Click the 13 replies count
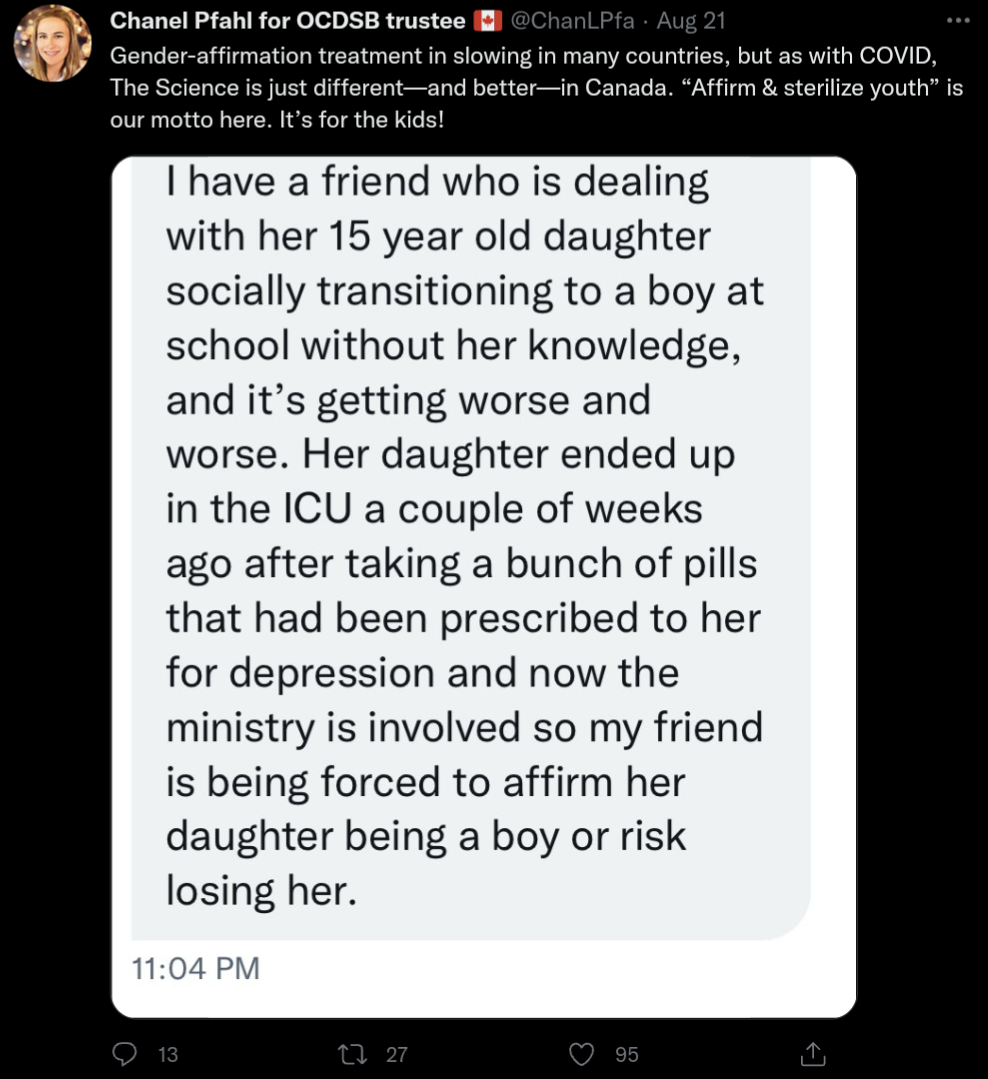The width and height of the screenshot is (988, 1079). [168, 1054]
